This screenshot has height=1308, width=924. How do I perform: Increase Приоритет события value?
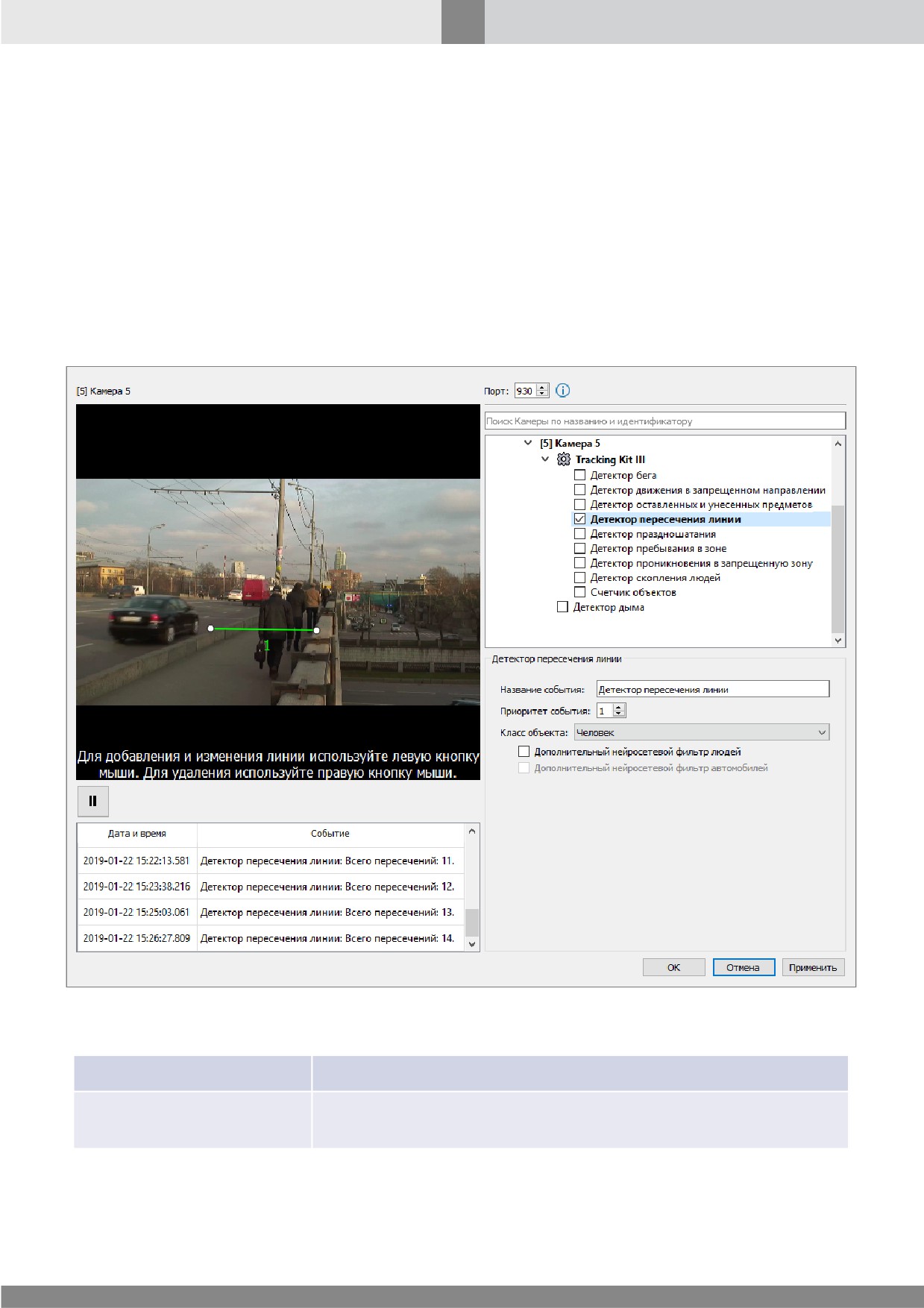(x=619, y=707)
